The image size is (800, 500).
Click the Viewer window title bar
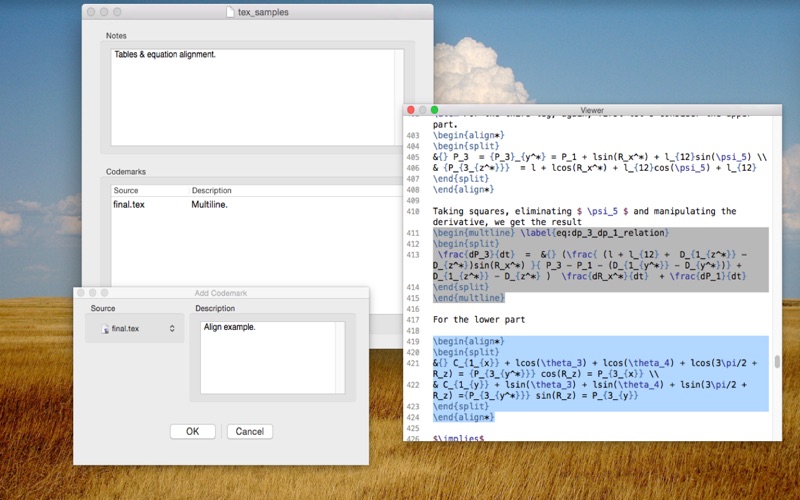[592, 110]
